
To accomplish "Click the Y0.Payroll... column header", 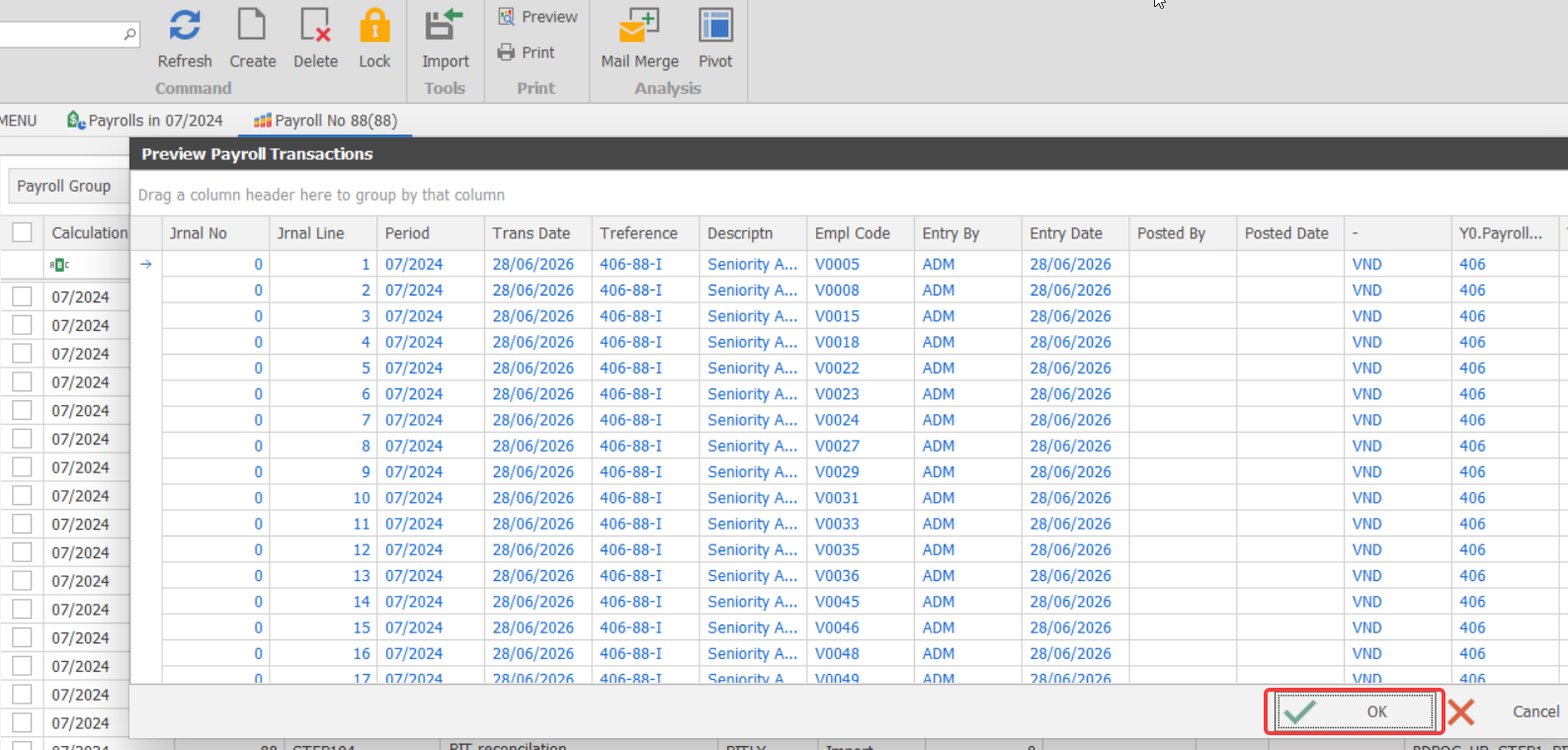I will click(1505, 233).
